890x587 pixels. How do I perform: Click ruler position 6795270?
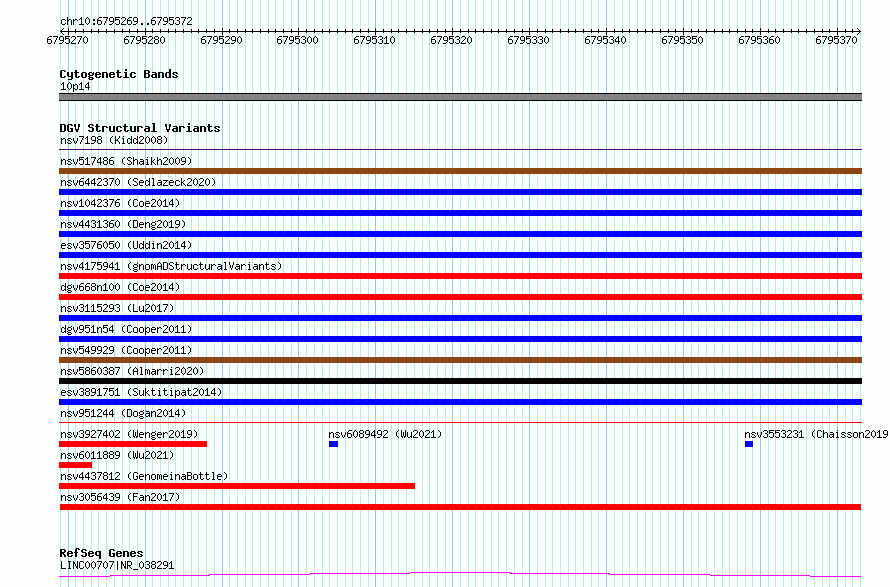68,40
